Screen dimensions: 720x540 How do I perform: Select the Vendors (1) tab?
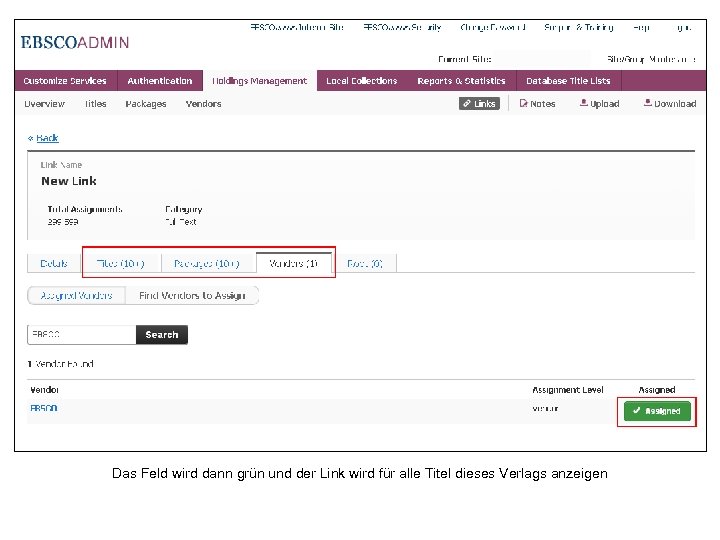(x=294, y=263)
